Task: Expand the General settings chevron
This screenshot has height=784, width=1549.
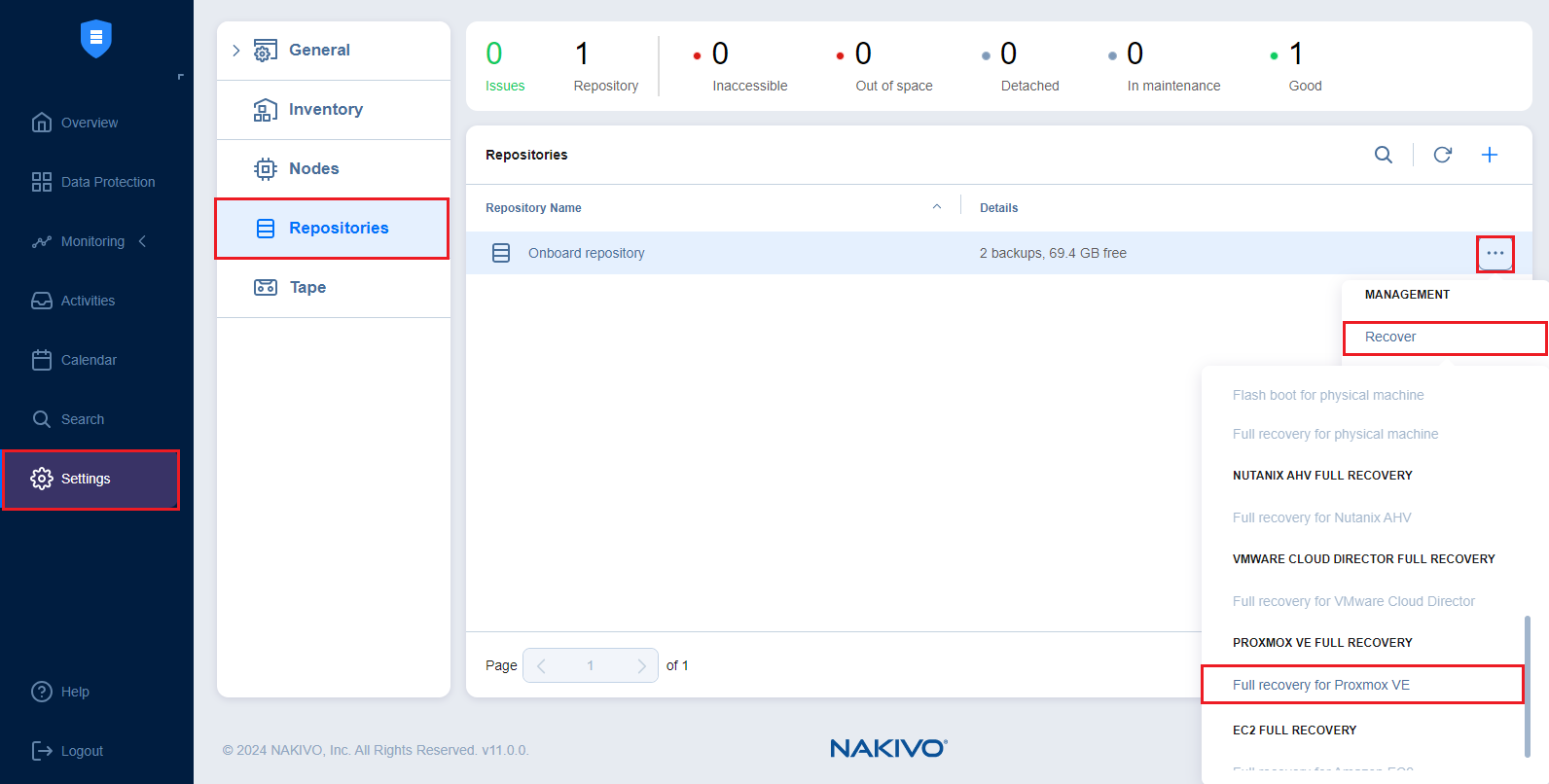Action: click(235, 51)
